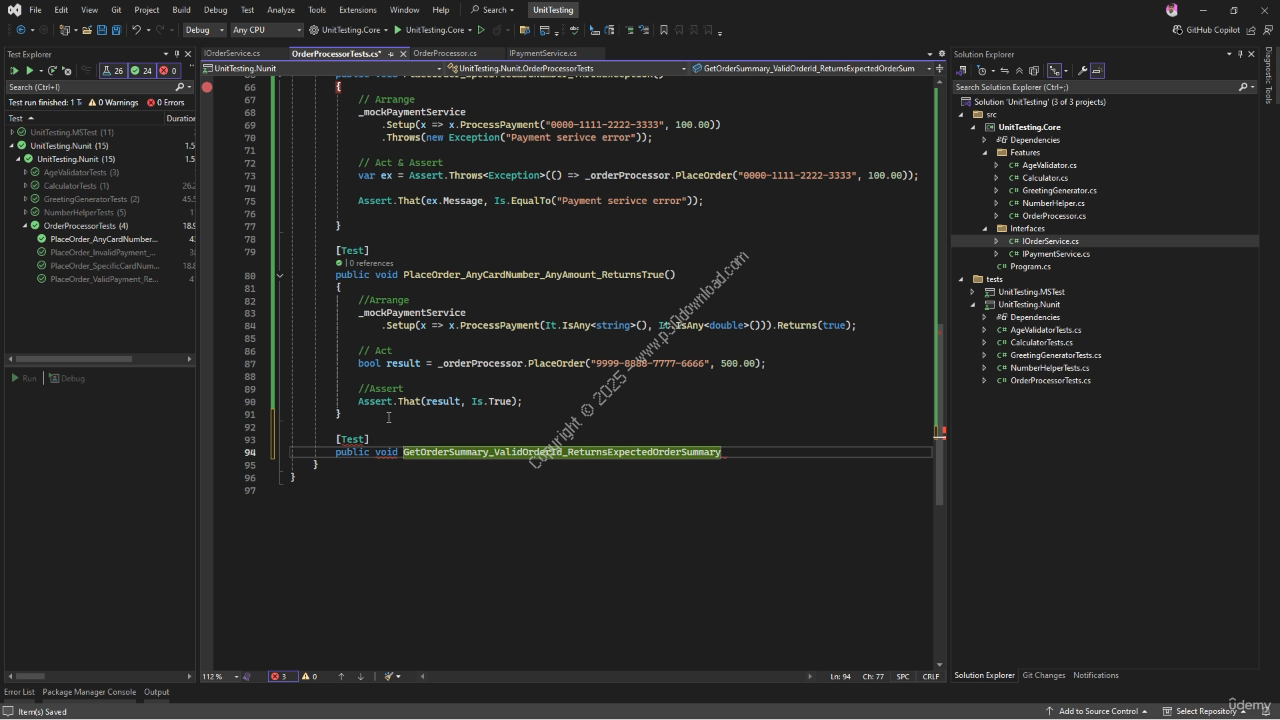Click the Test Explorer search magnifier icon

[180, 87]
